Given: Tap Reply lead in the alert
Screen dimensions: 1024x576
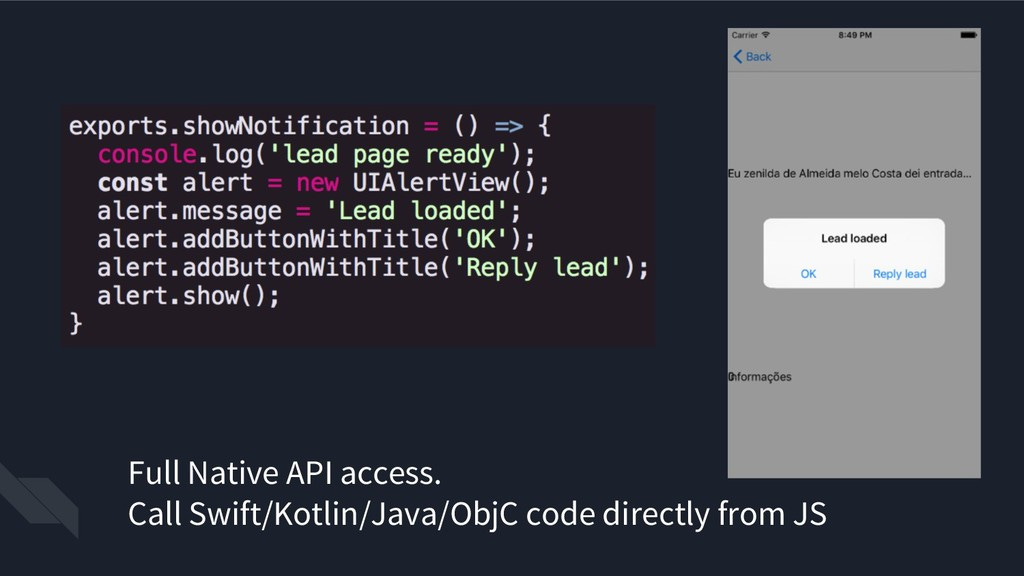Looking at the screenshot, I should (x=899, y=274).
